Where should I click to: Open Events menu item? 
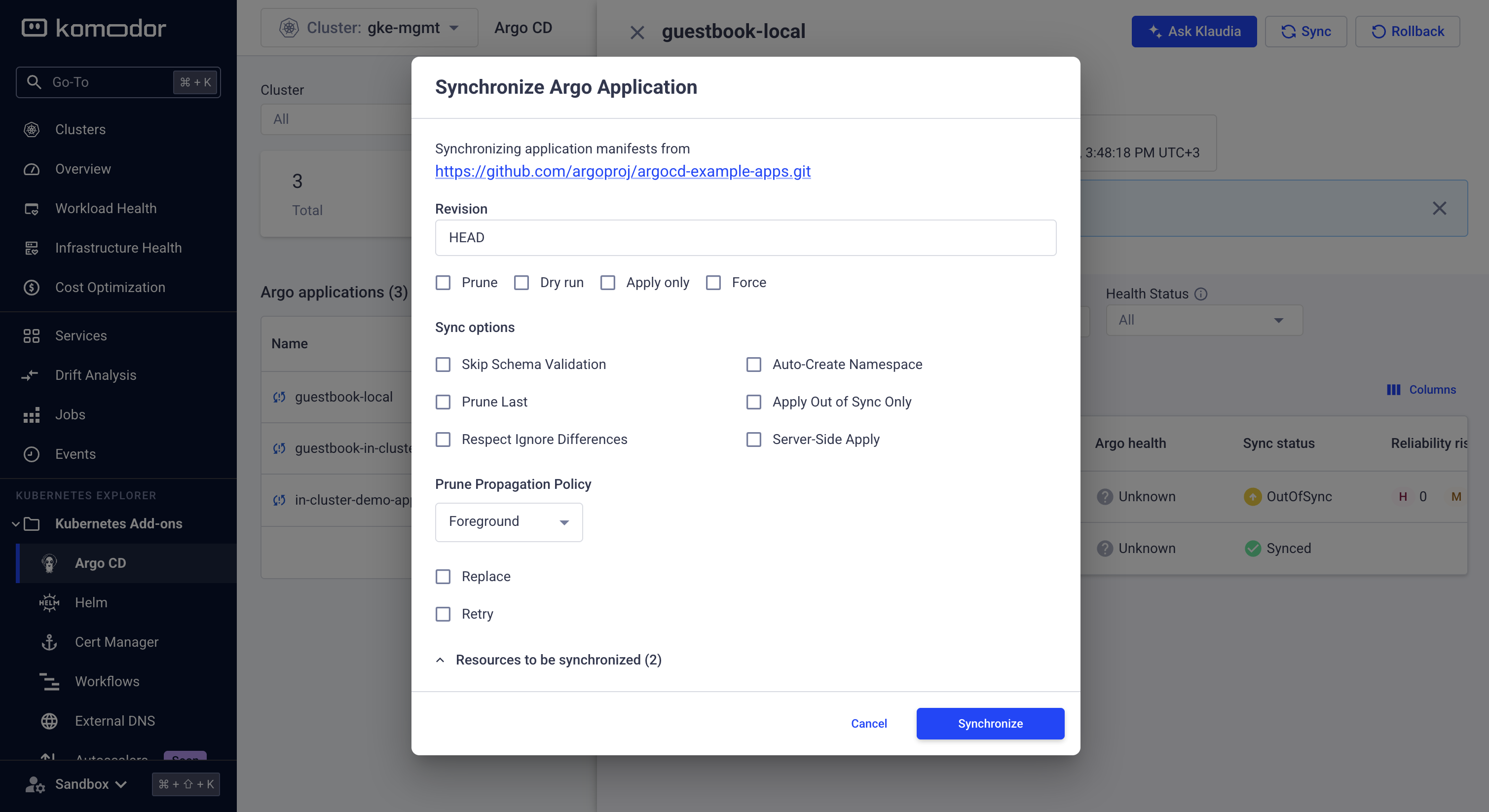(75, 454)
